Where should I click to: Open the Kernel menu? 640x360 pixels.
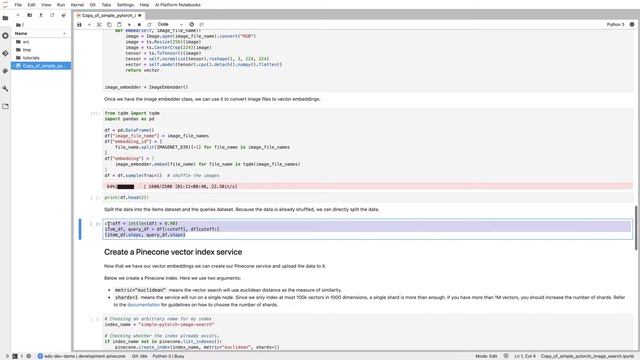pos(77,5)
